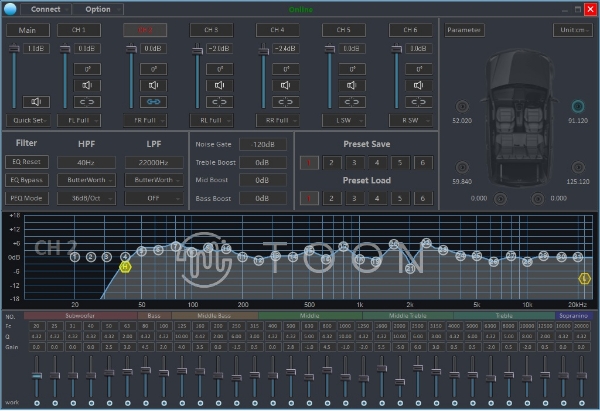Click the EQ Reset button
Image resolution: width=600 pixels, height=411 pixels.
[x=25, y=162]
